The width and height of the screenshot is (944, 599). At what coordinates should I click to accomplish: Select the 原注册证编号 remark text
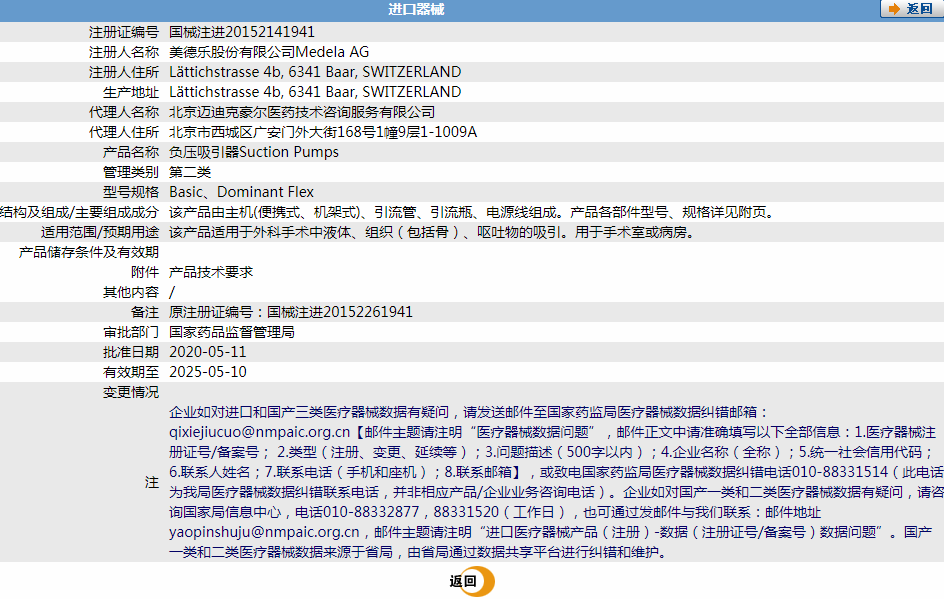coord(291,312)
